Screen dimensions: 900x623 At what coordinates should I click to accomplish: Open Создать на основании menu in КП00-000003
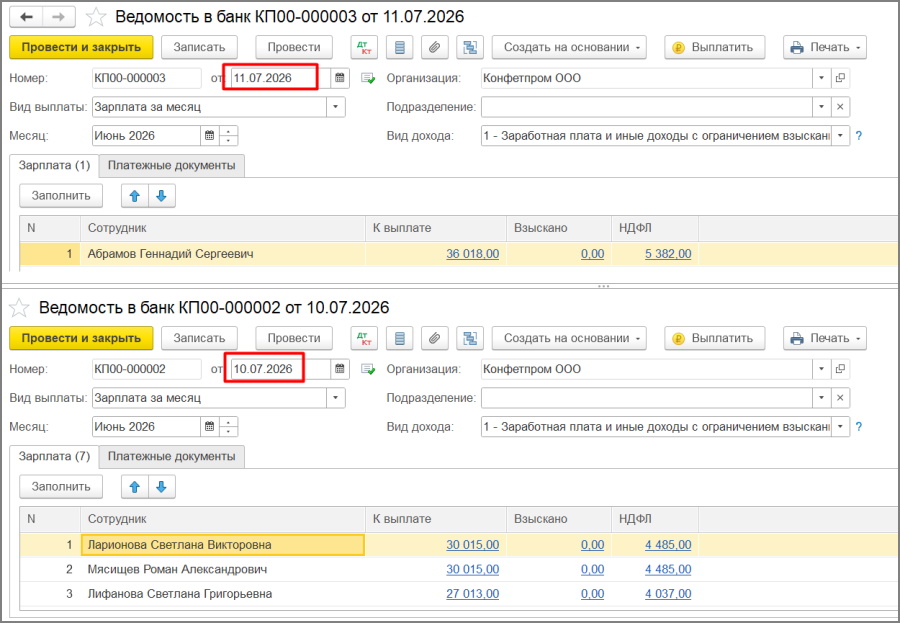(x=569, y=47)
